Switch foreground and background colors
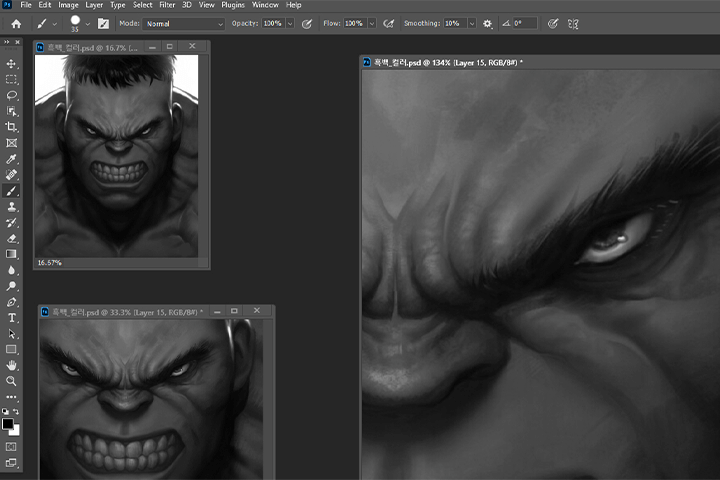Screen dimensions: 720x480 16,412
